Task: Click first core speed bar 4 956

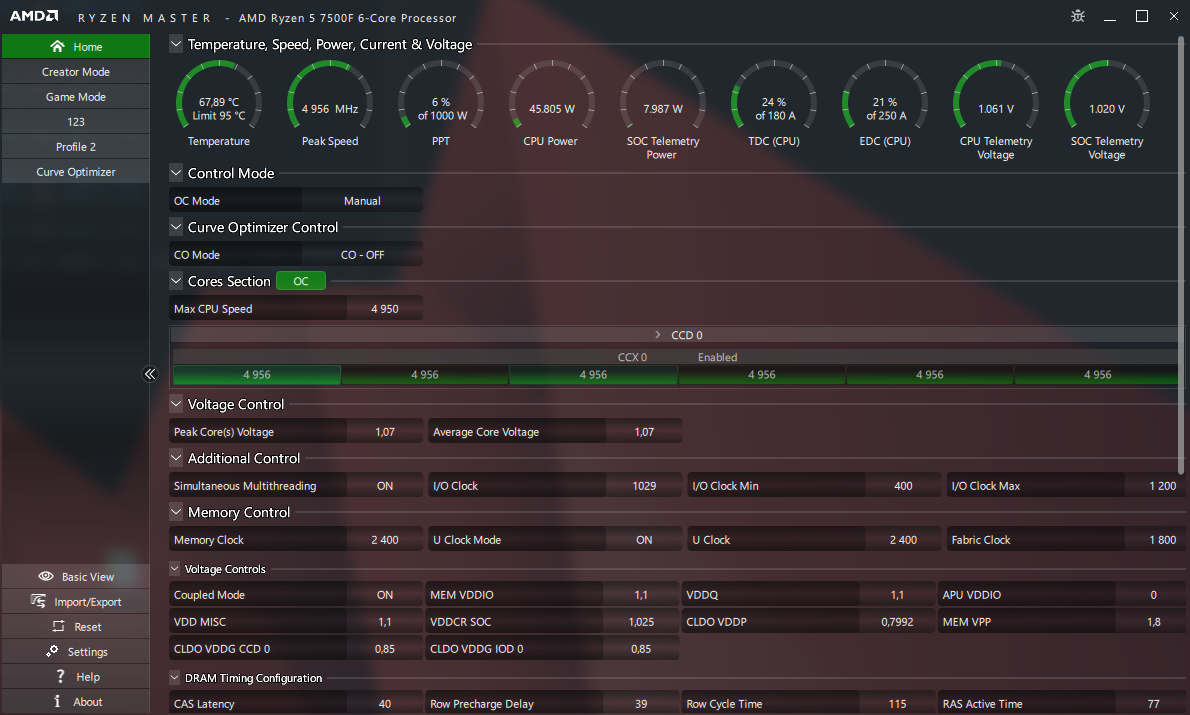Action: point(257,374)
